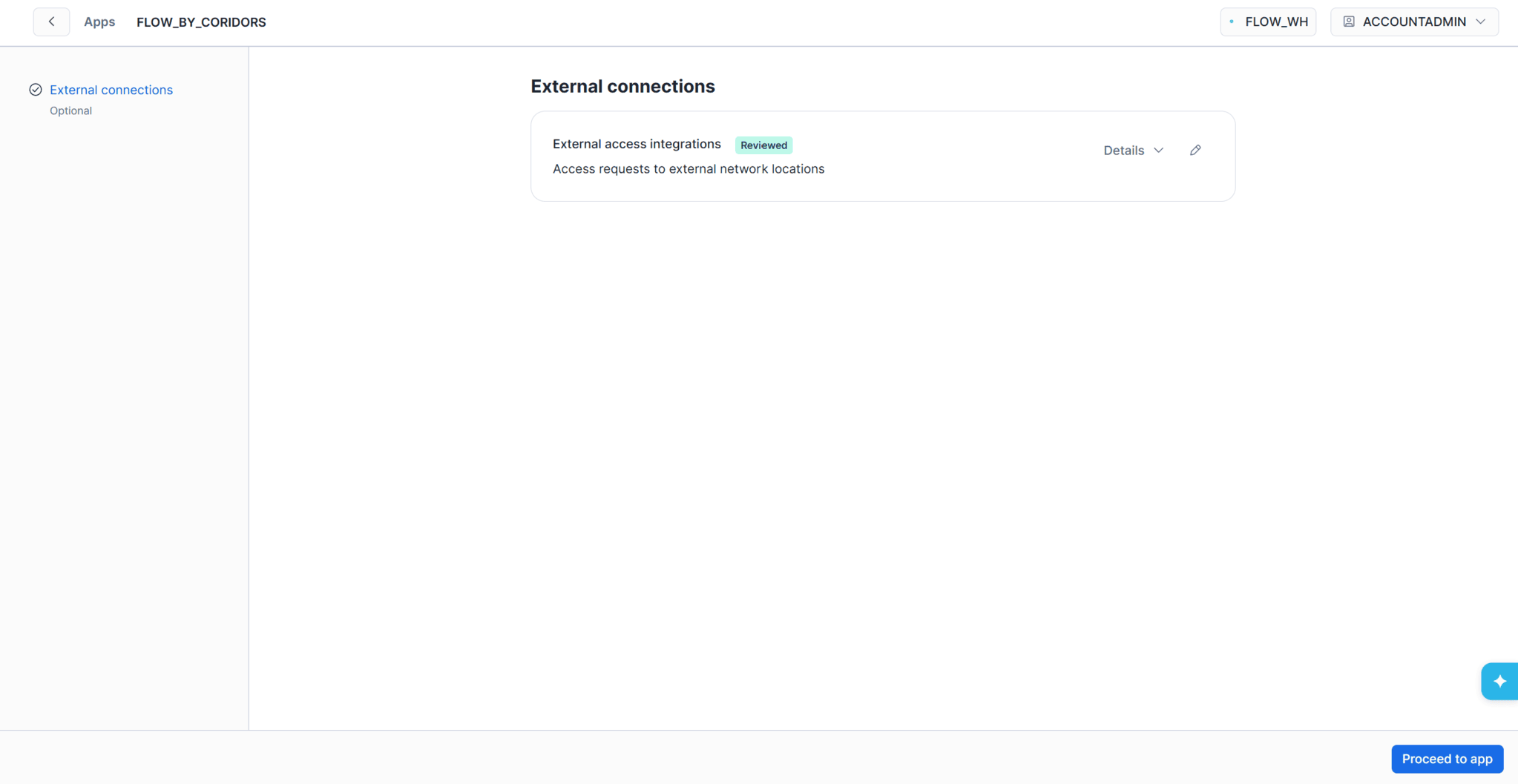This screenshot has height=784, width=1518.
Task: Edit External access integrations with pencil icon
Action: pos(1195,151)
